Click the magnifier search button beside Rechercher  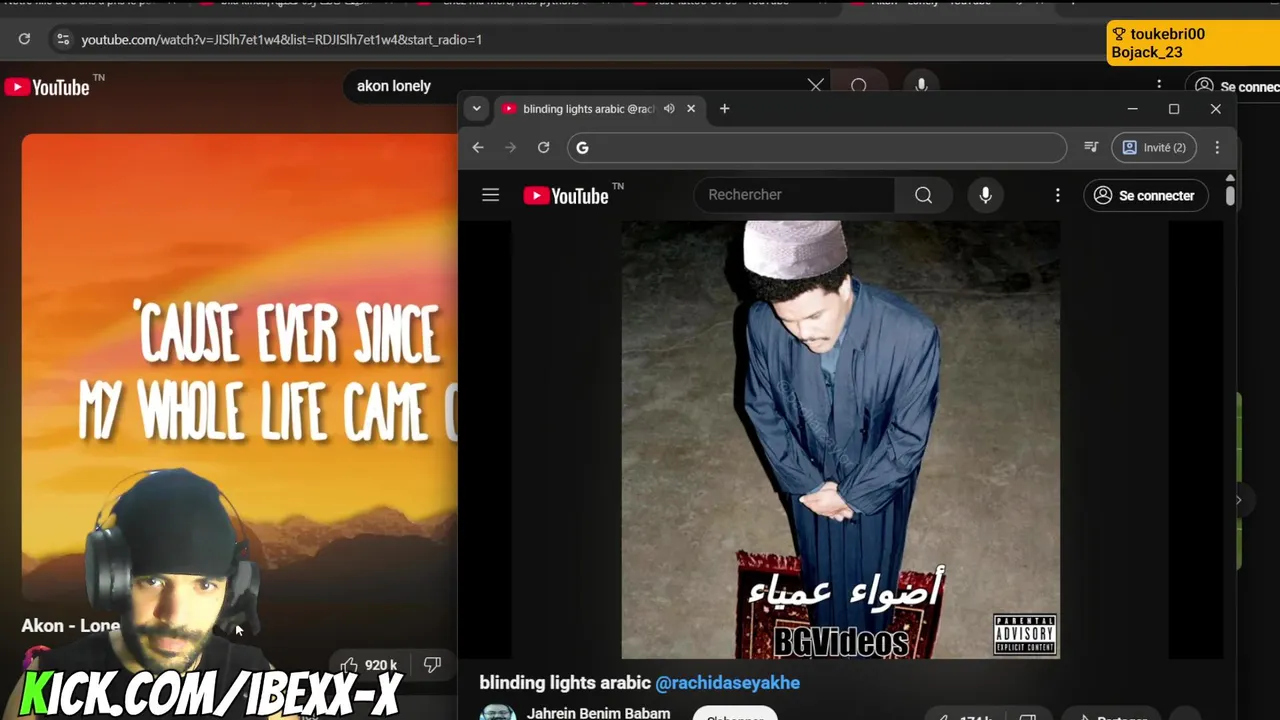923,195
